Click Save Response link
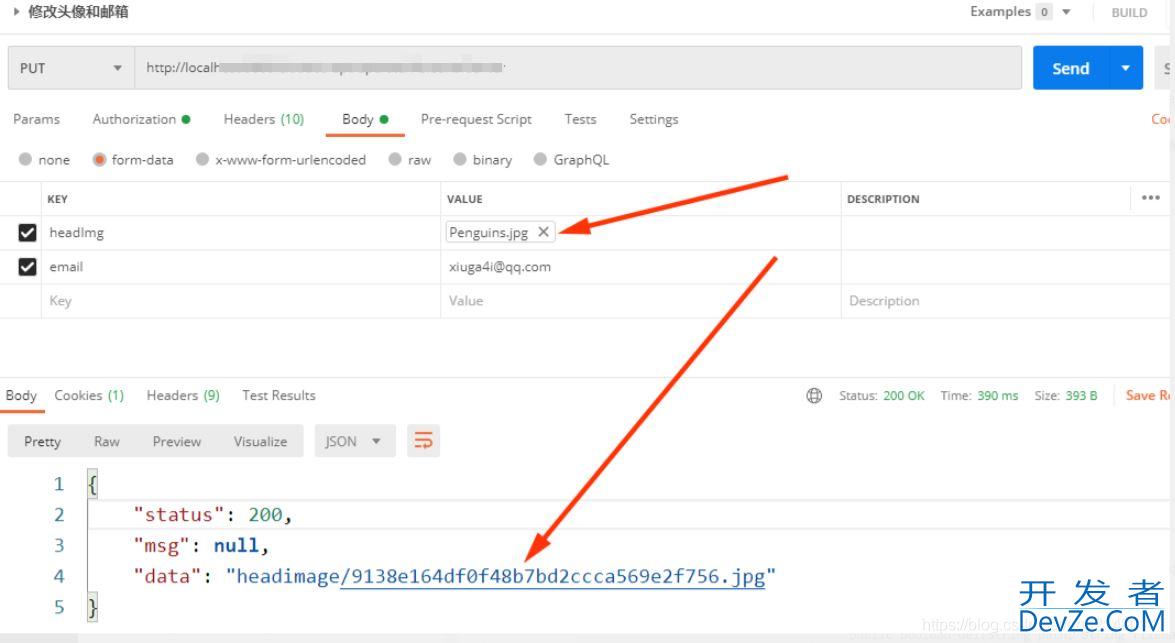The height and width of the screenshot is (643, 1175). coord(1148,395)
